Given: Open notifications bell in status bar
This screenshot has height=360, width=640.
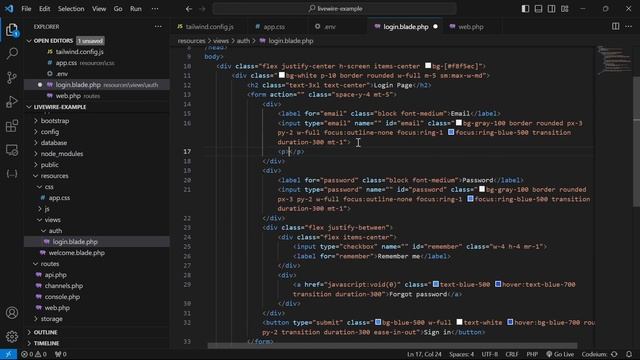Looking at the screenshot, I should click(629, 354).
